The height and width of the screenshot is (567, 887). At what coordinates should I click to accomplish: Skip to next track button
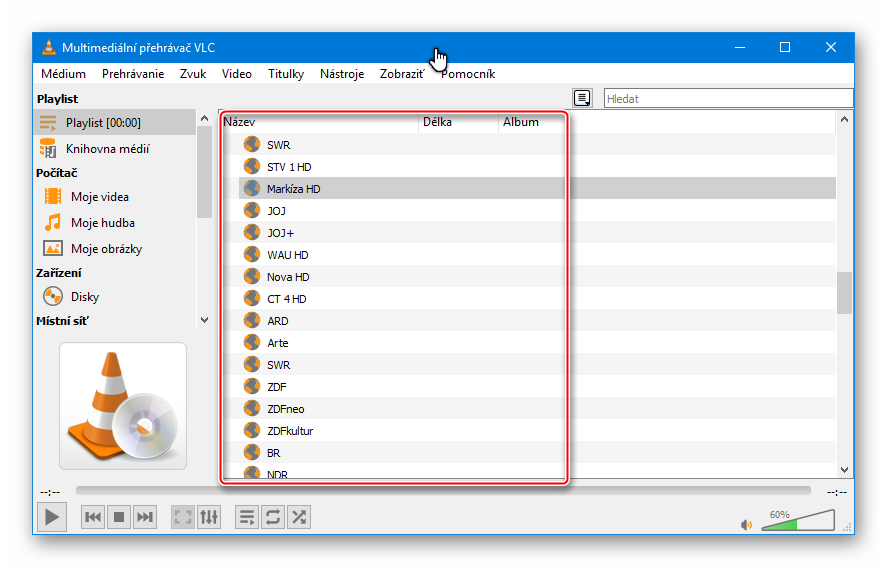[145, 517]
